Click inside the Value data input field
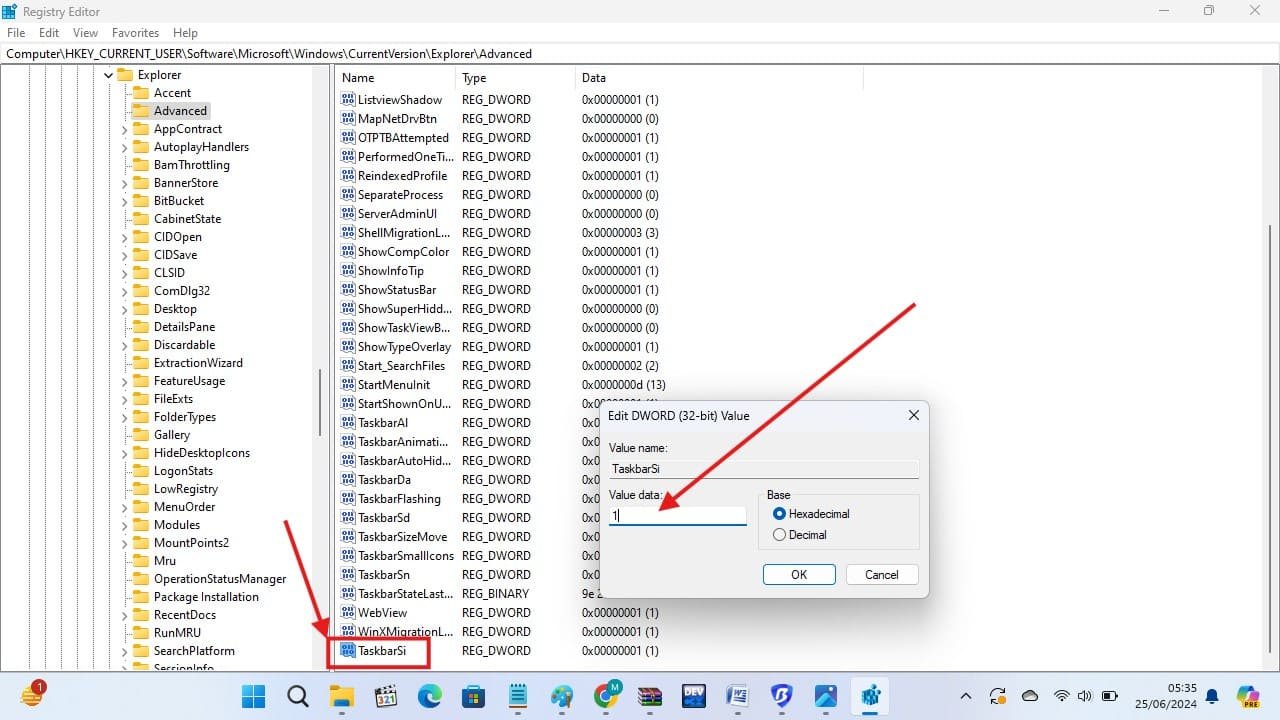1280x720 pixels. pyautogui.click(x=677, y=514)
